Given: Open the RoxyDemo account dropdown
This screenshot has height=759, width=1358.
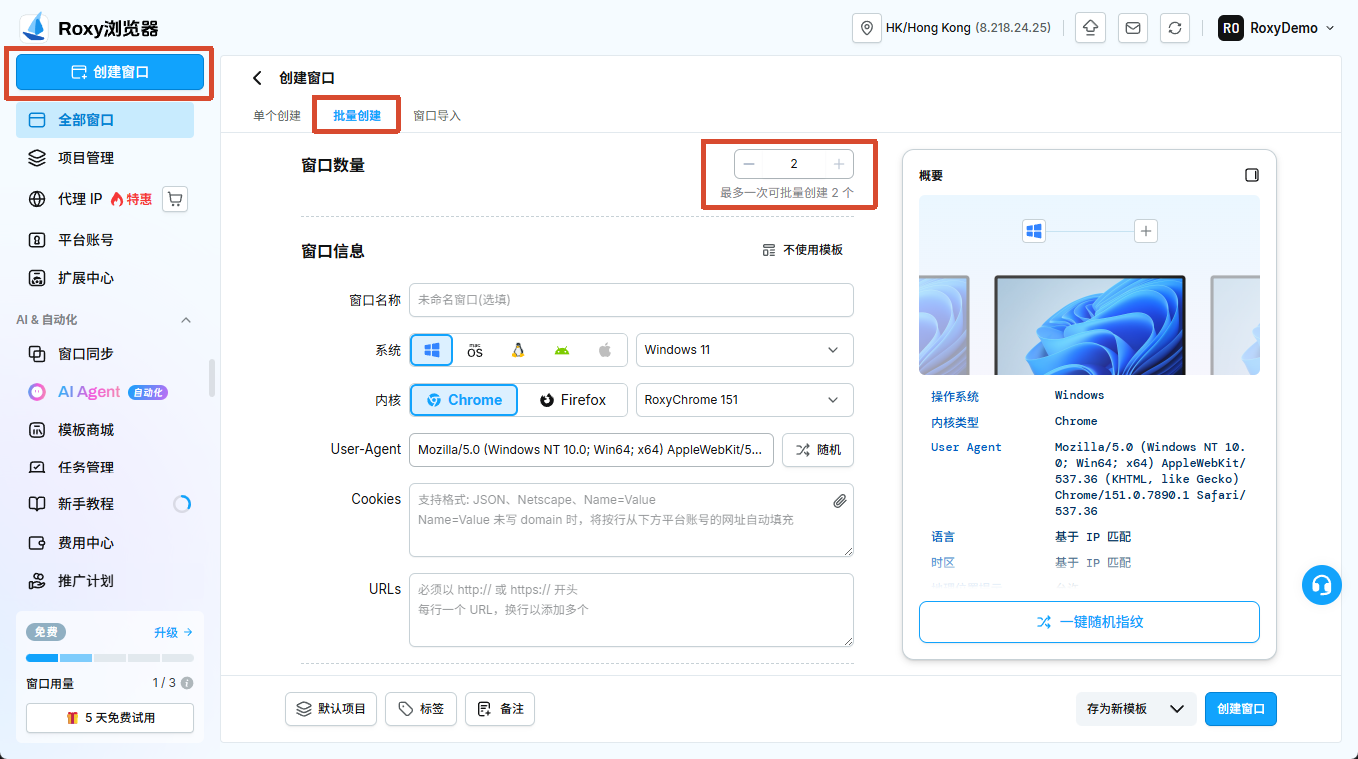Looking at the screenshot, I should point(1277,28).
